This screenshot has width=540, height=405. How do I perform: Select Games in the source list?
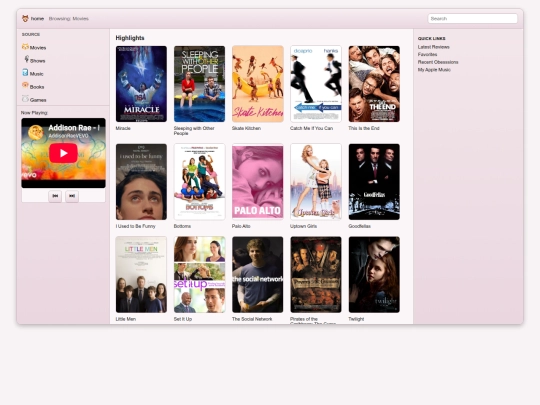pos(38,100)
